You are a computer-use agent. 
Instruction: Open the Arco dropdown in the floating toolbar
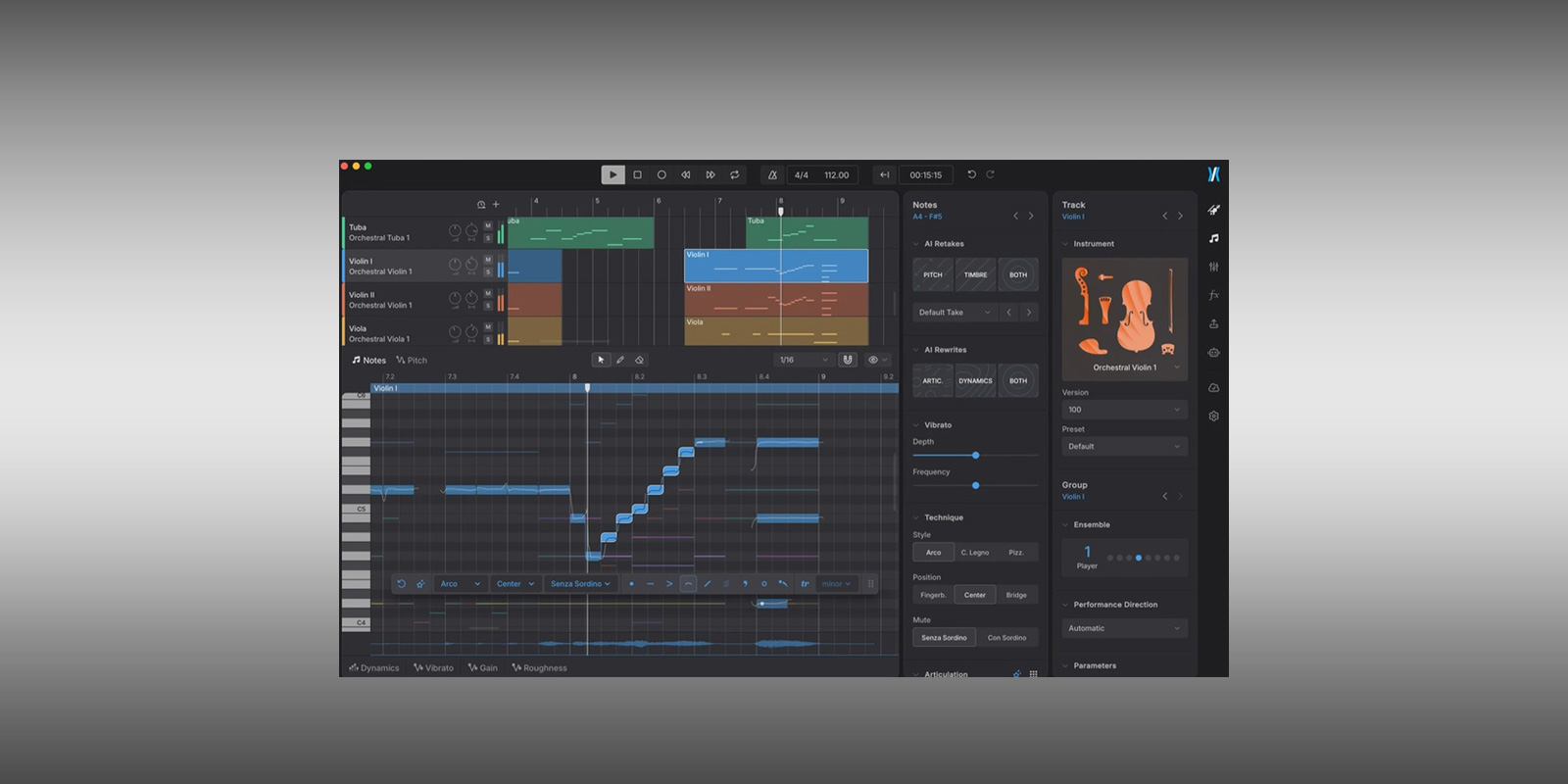(x=461, y=584)
